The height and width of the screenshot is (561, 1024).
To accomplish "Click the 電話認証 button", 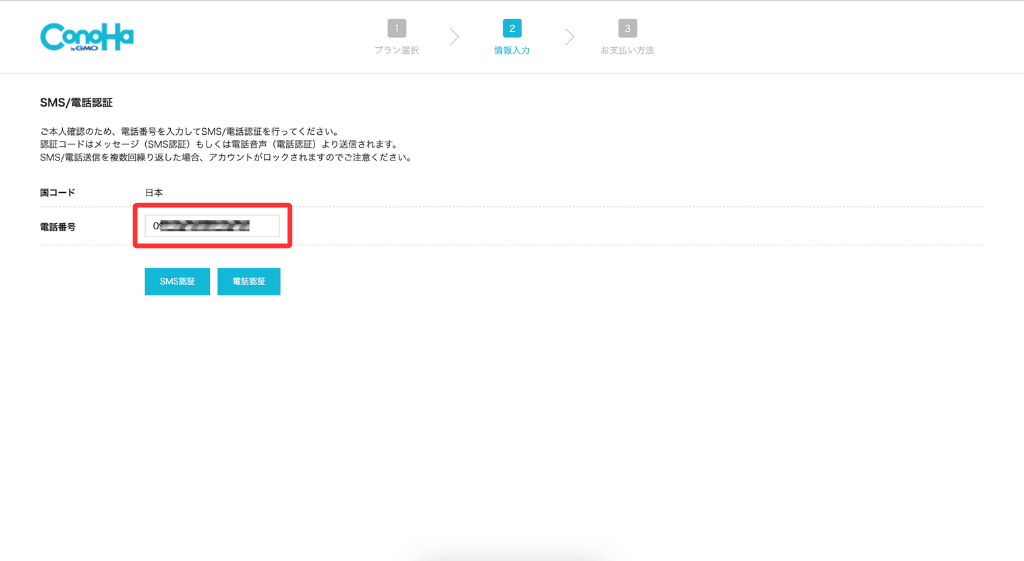I will tap(249, 281).
